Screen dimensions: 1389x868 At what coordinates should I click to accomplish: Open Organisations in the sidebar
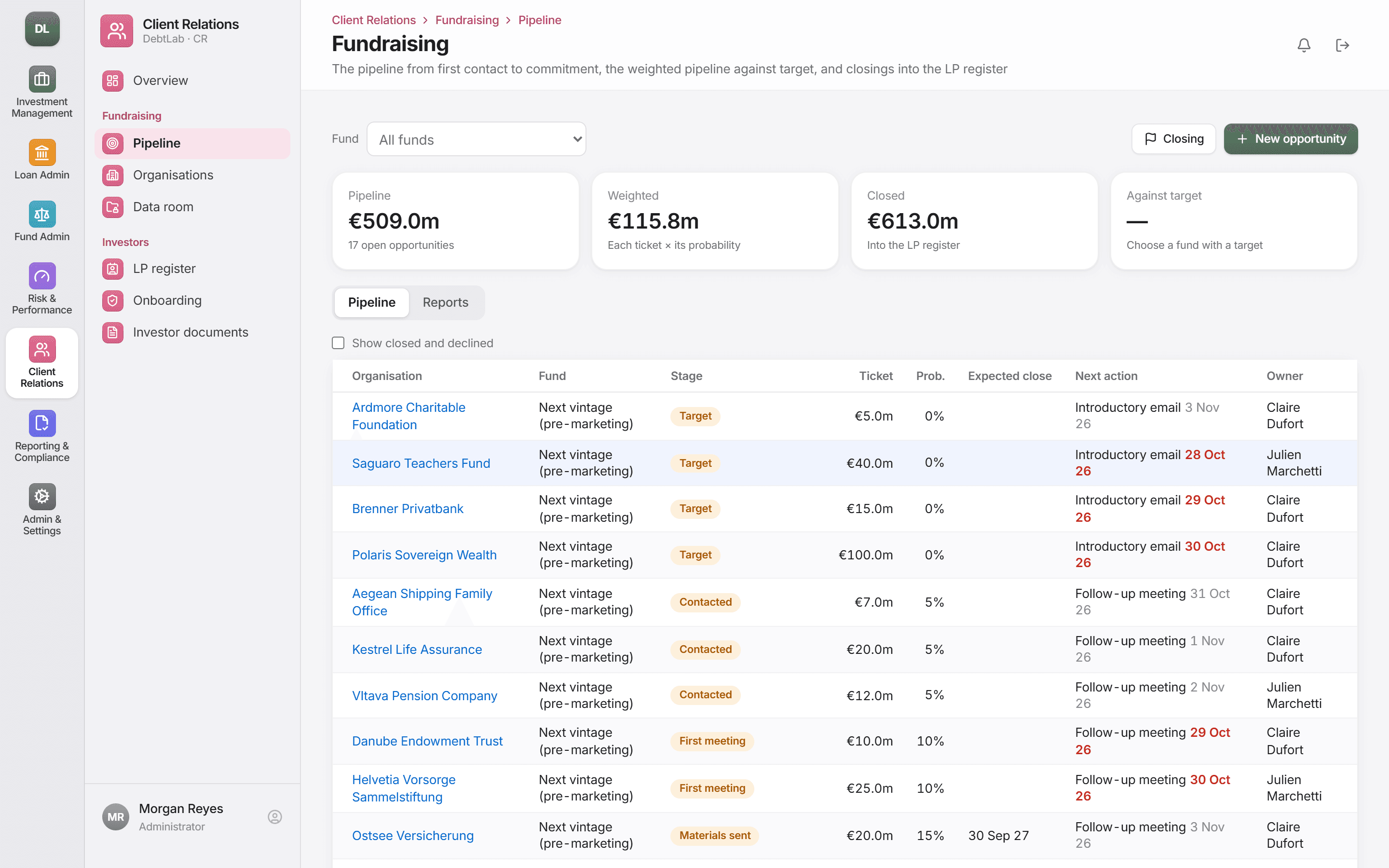192,175
